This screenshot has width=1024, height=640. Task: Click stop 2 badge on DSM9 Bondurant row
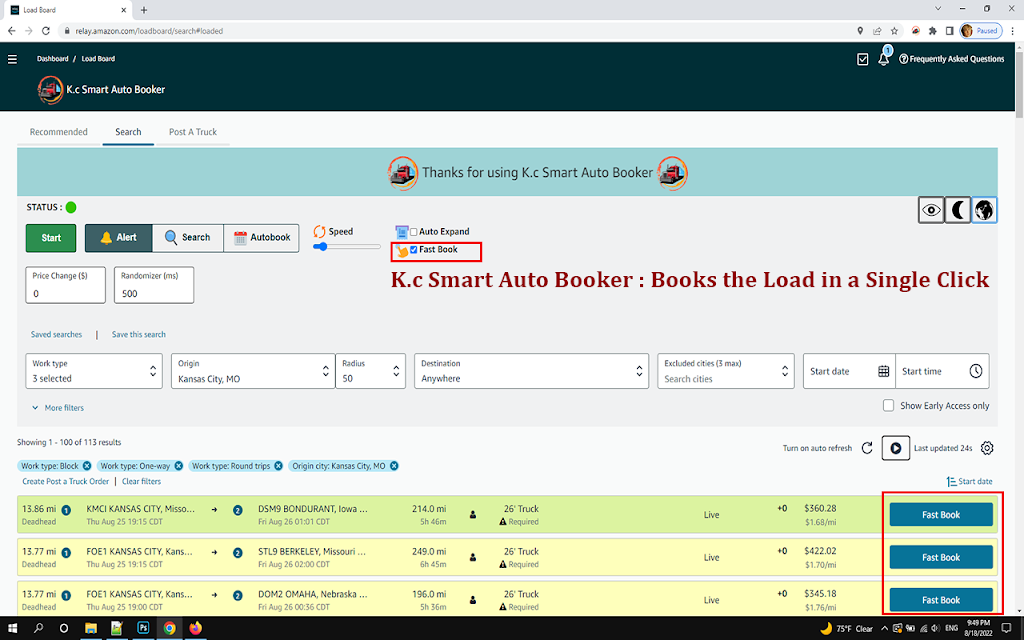[x=238, y=510]
